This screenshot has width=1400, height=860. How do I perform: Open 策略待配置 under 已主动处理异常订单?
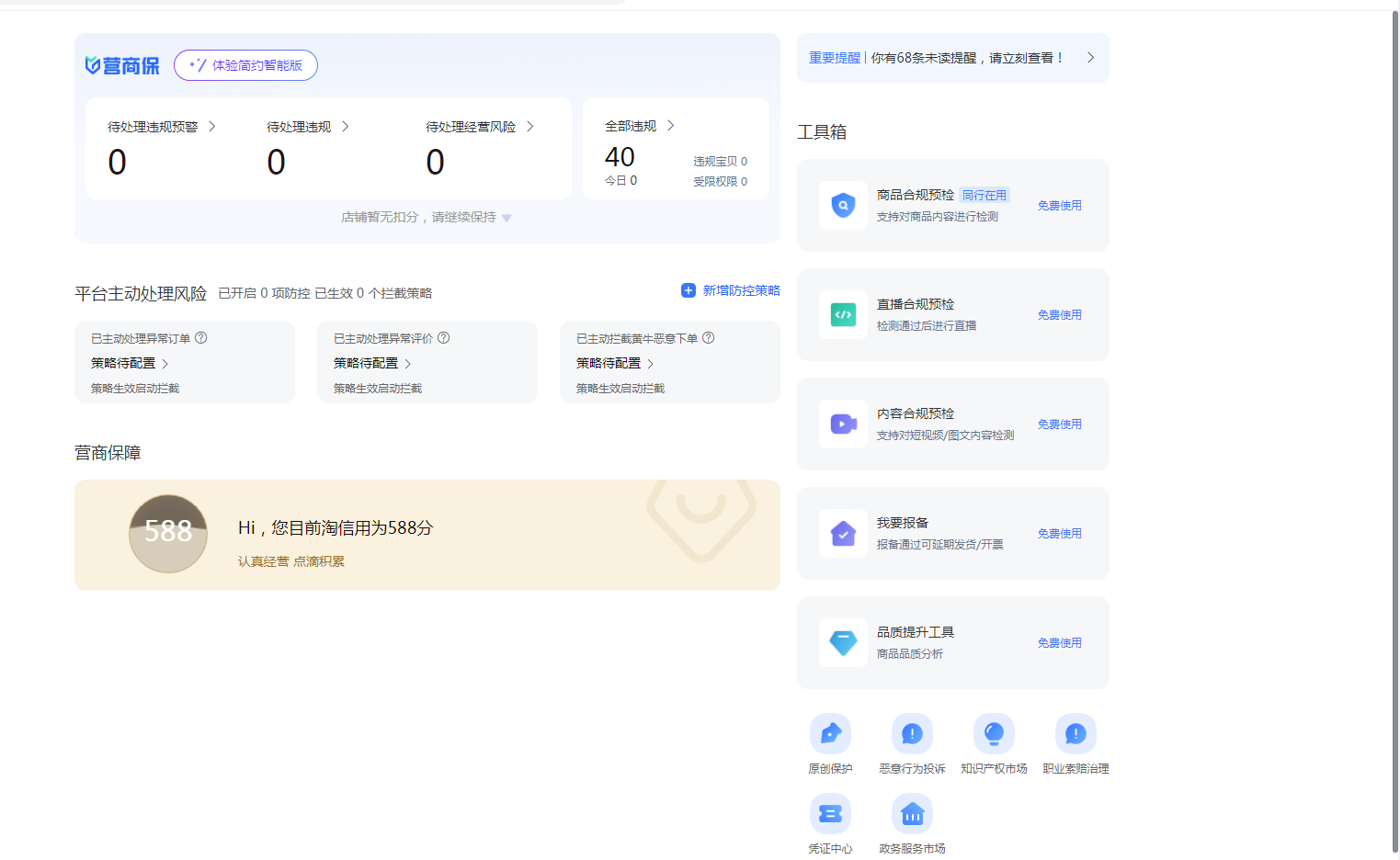130,364
